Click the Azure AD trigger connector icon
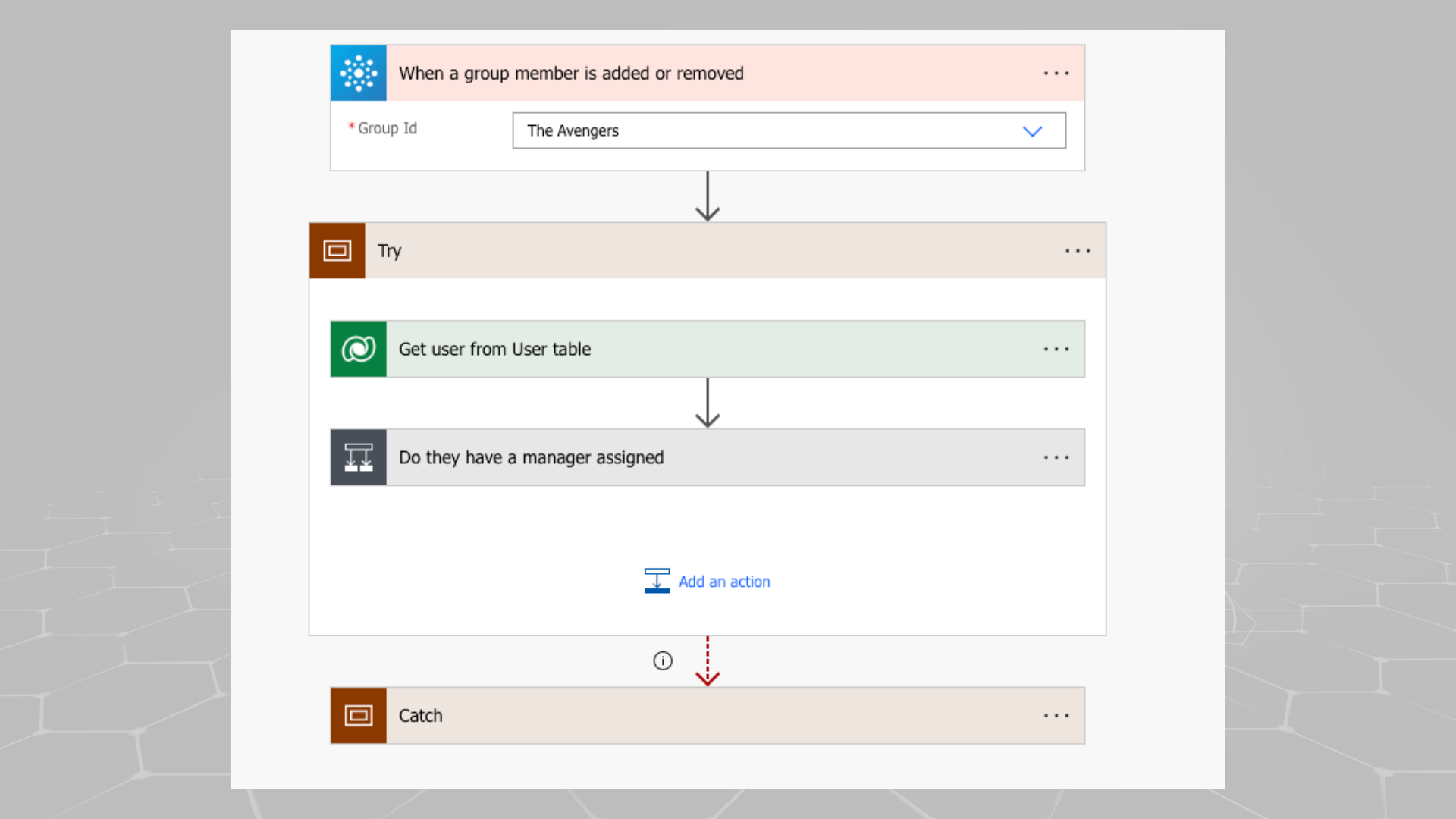 (359, 73)
